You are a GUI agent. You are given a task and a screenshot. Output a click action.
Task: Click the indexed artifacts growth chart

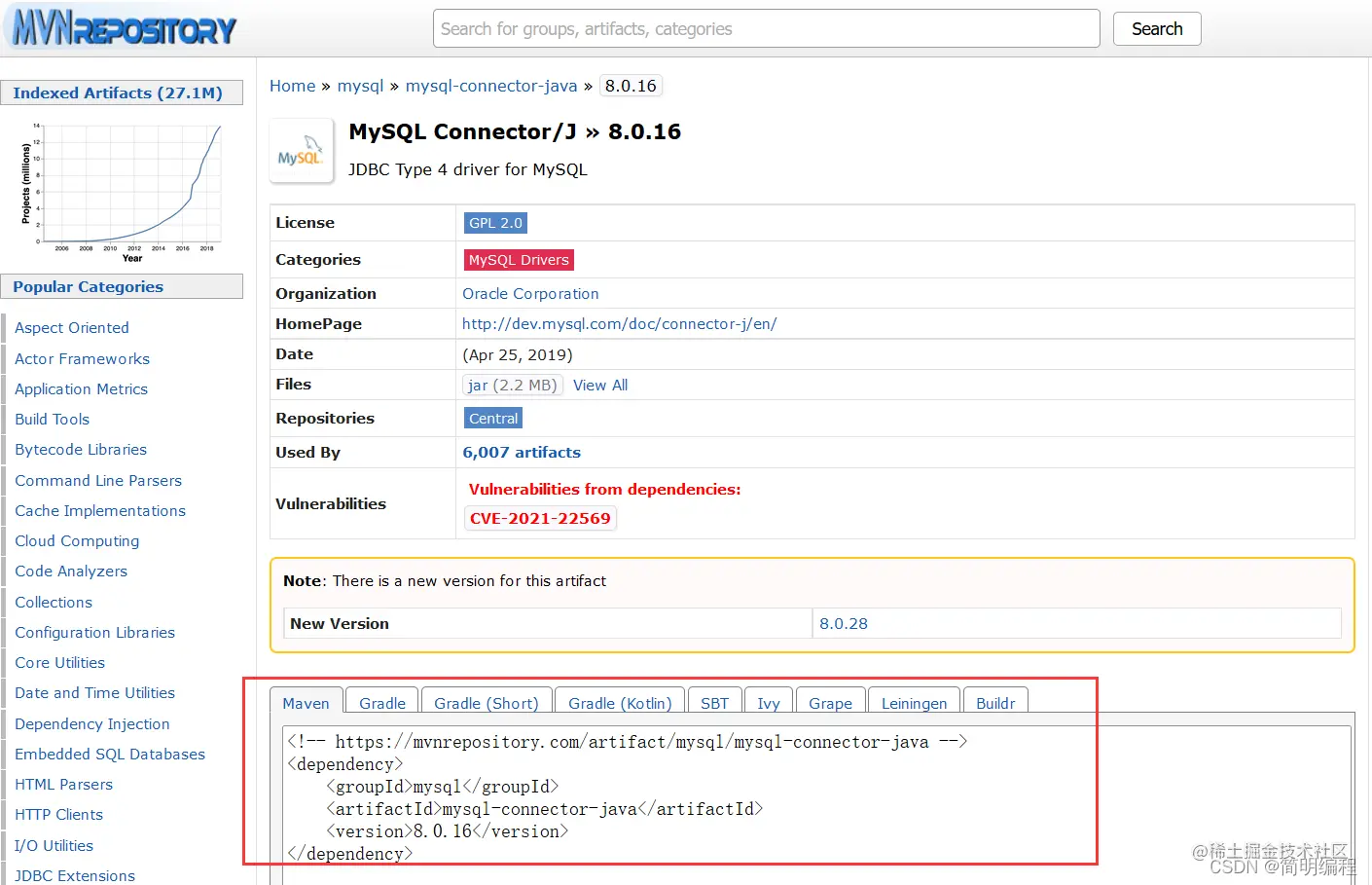122,192
